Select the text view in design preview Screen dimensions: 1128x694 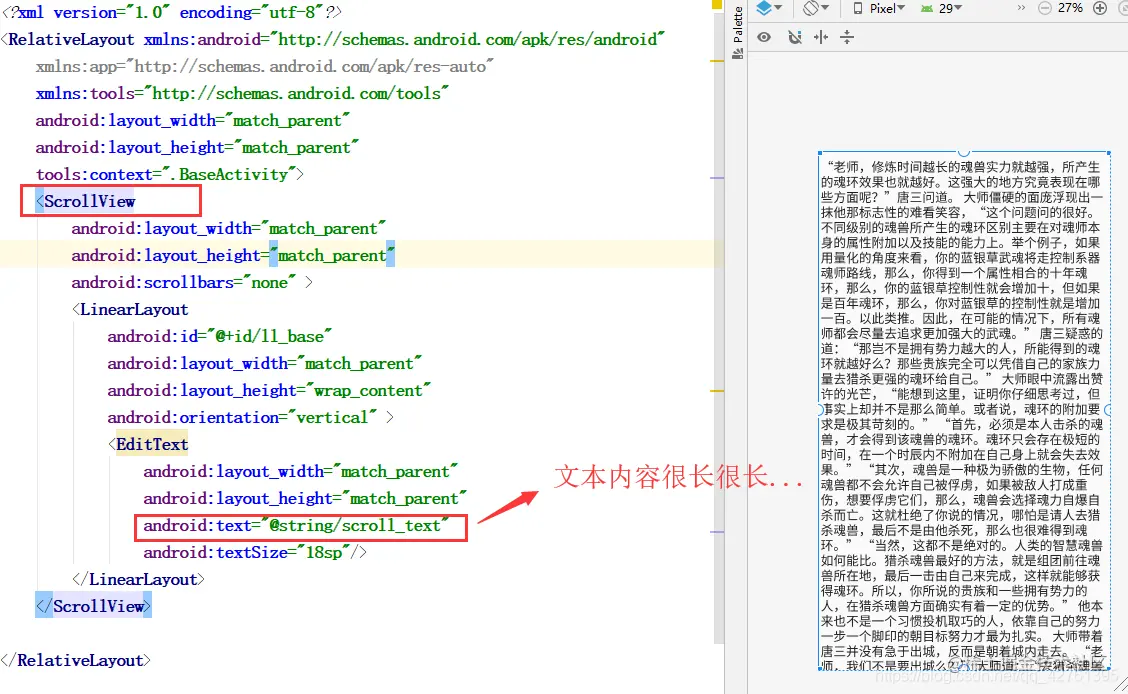pyautogui.click(x=964, y=411)
